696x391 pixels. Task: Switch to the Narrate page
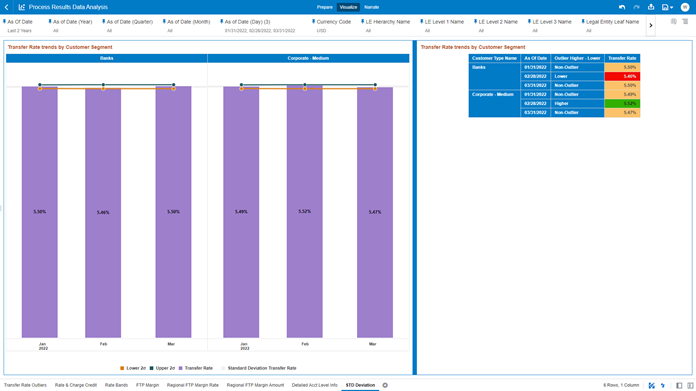pos(372,7)
